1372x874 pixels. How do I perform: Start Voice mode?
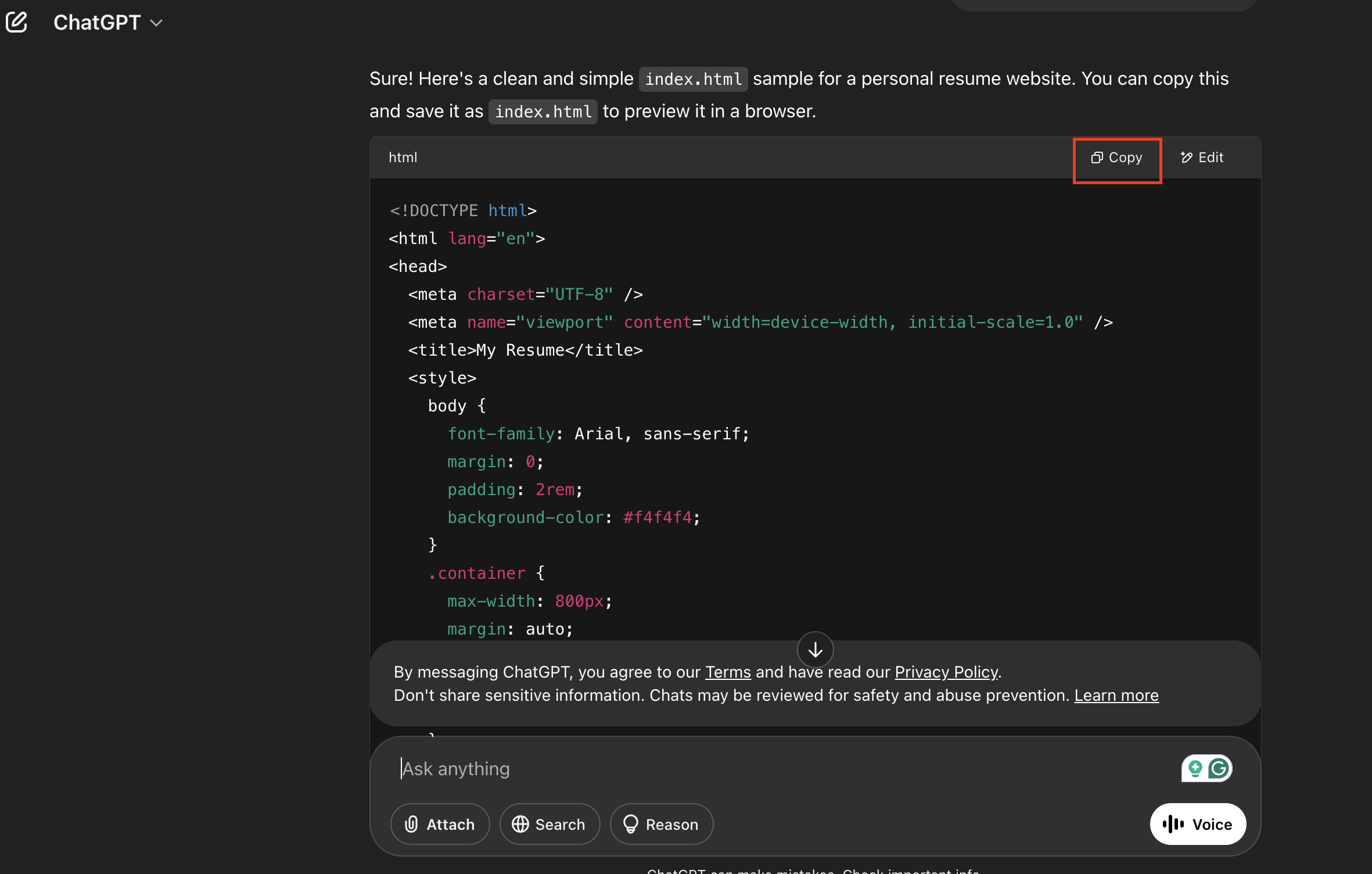coord(1198,824)
